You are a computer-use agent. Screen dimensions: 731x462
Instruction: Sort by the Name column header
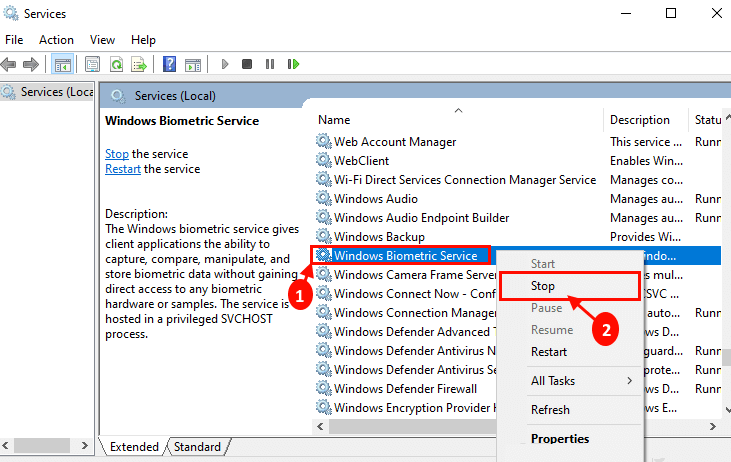[x=458, y=120]
